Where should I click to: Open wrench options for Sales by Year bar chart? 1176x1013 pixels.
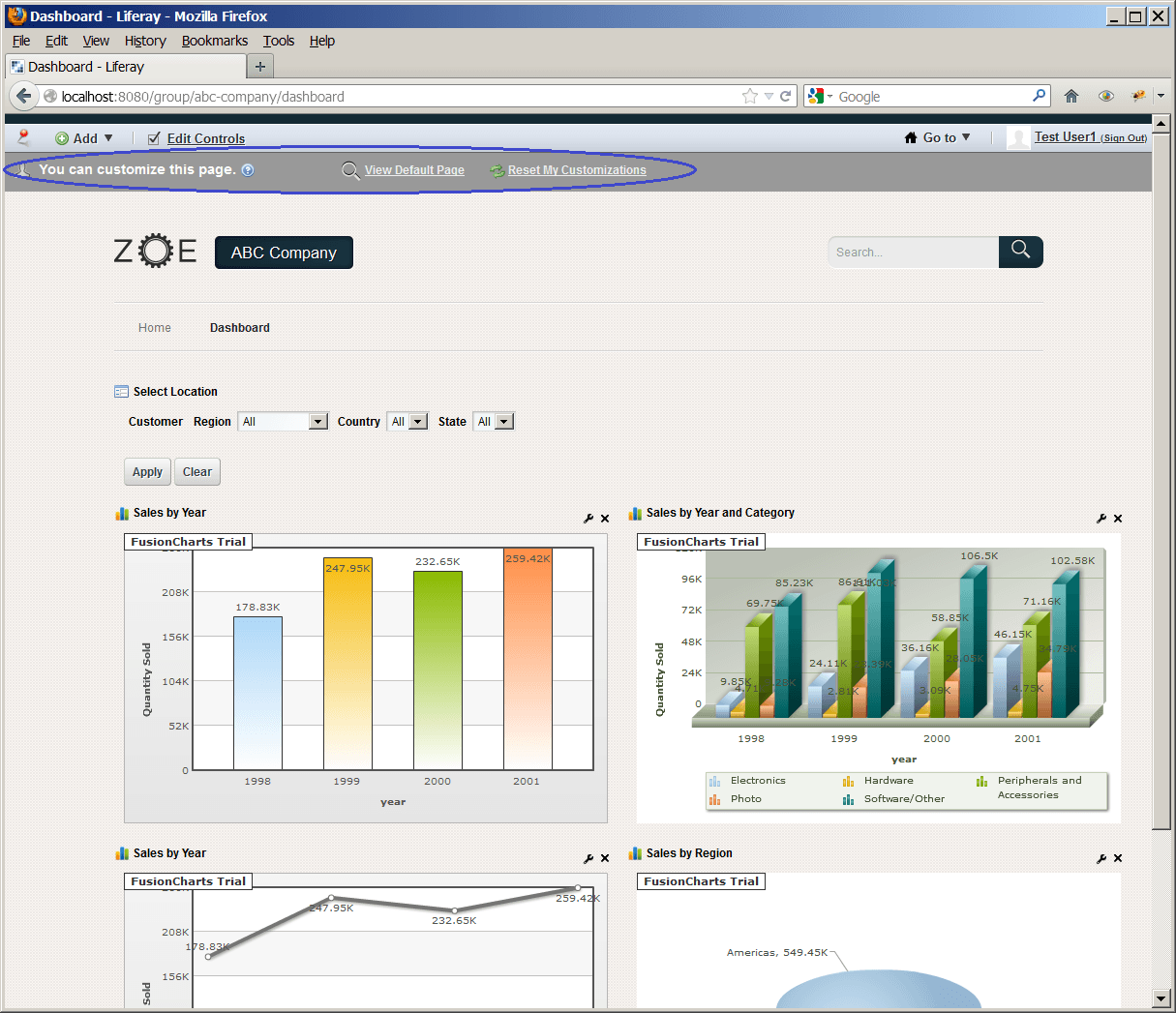pyautogui.click(x=588, y=519)
